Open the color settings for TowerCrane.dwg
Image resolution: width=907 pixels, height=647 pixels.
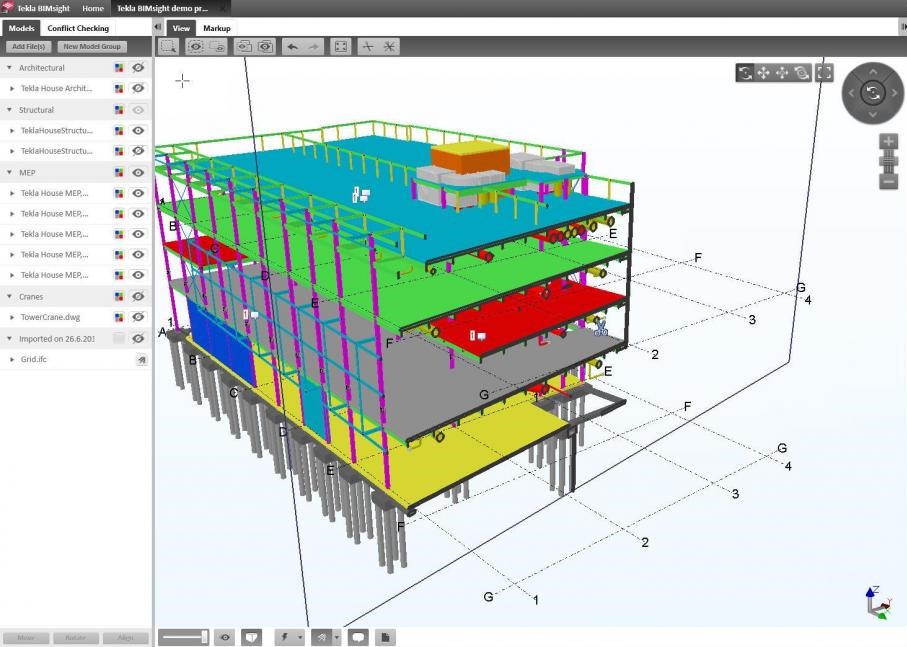click(x=119, y=317)
